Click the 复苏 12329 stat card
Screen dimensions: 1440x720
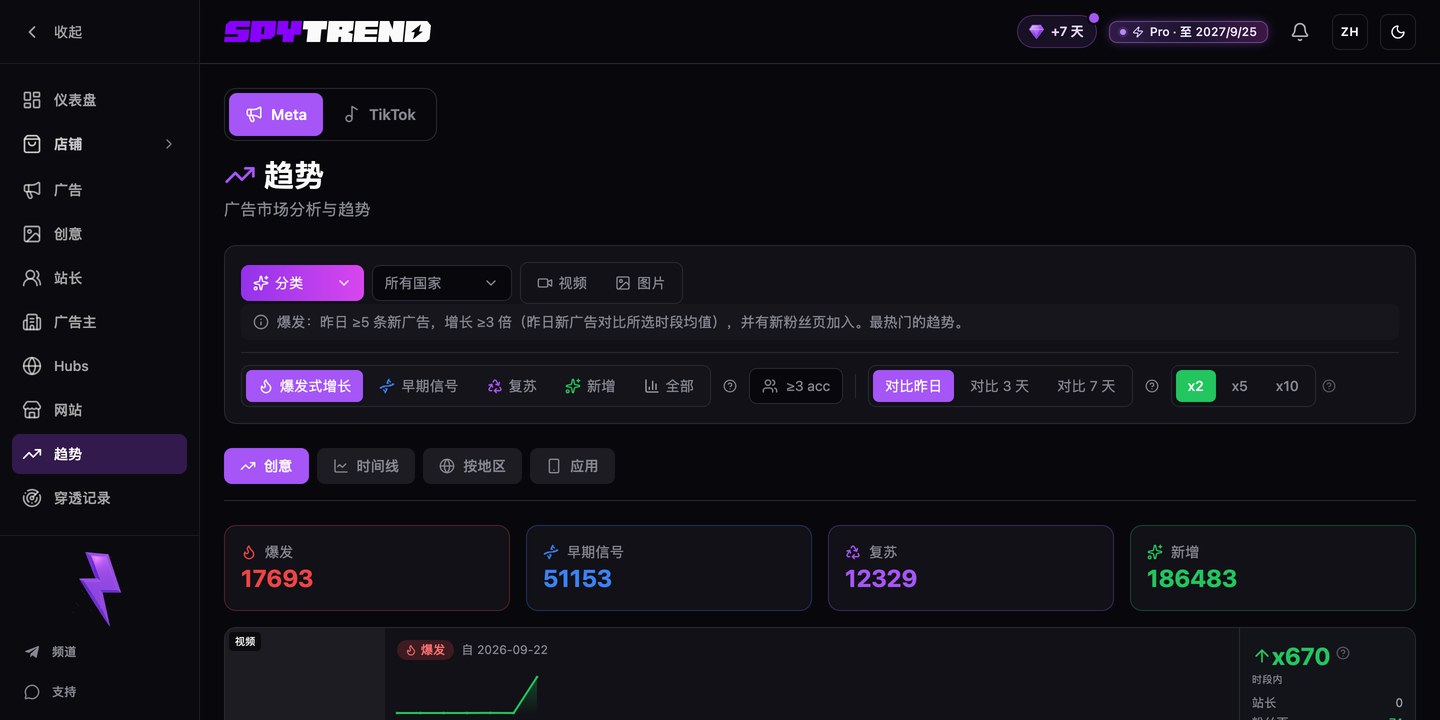[971, 568]
